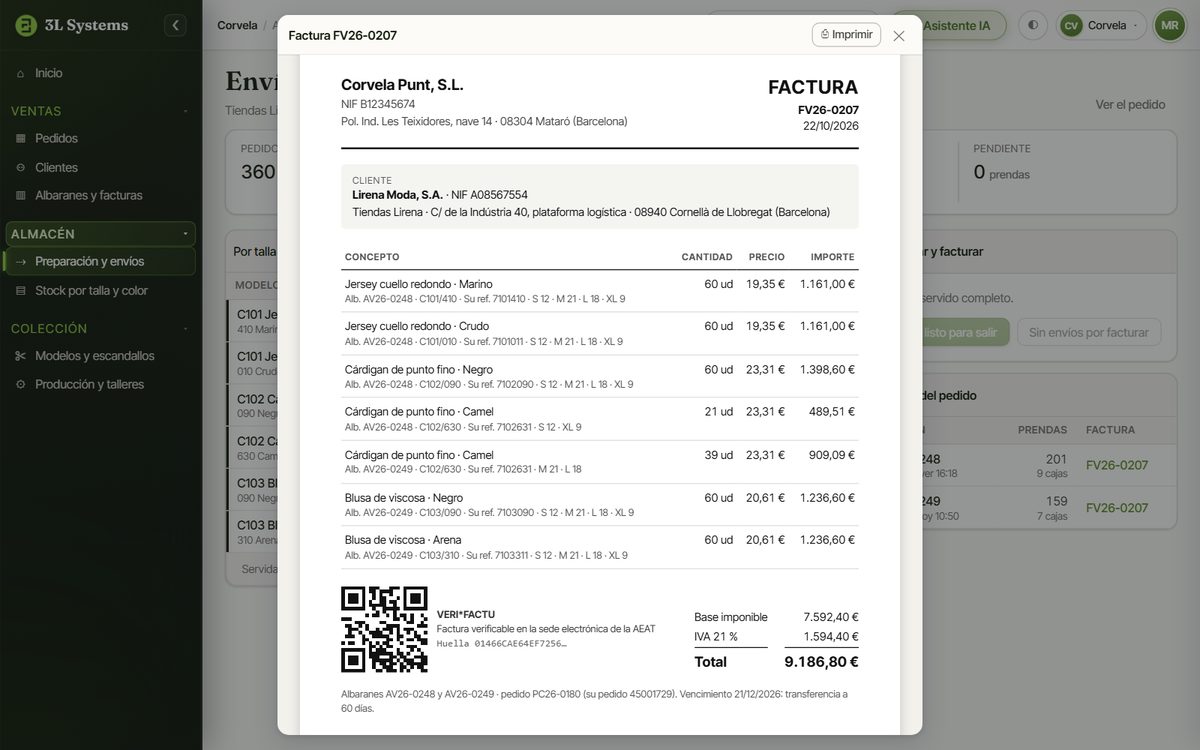
Task: Click the gear icon for Producción
Action: tap(21, 384)
